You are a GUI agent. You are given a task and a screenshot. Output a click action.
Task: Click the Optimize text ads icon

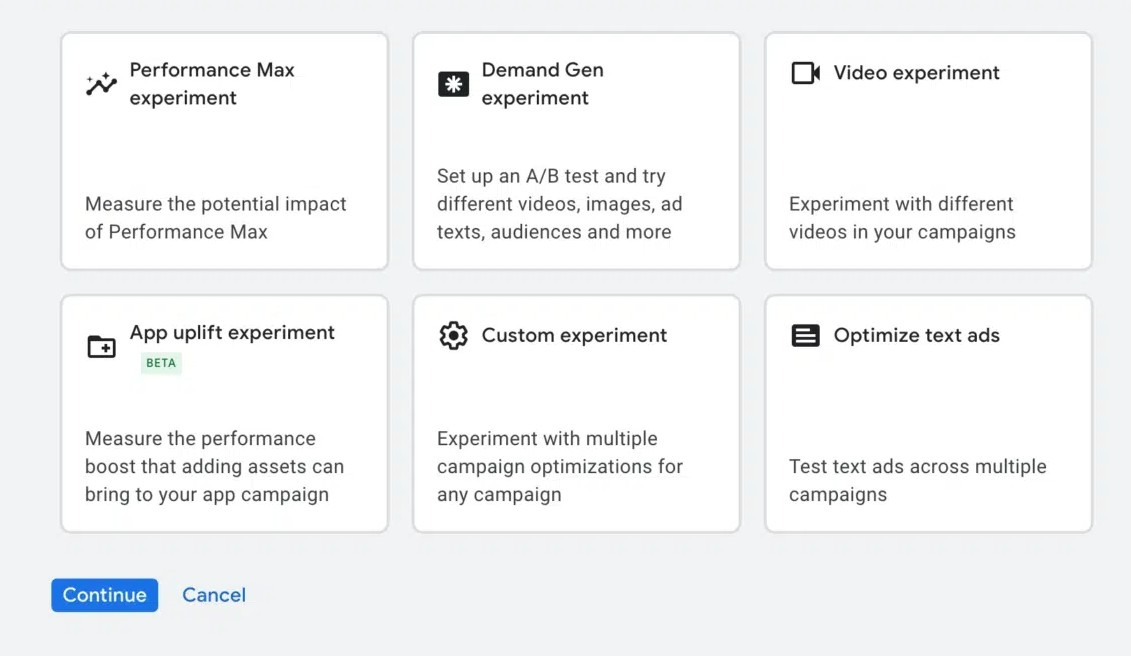[805, 335]
